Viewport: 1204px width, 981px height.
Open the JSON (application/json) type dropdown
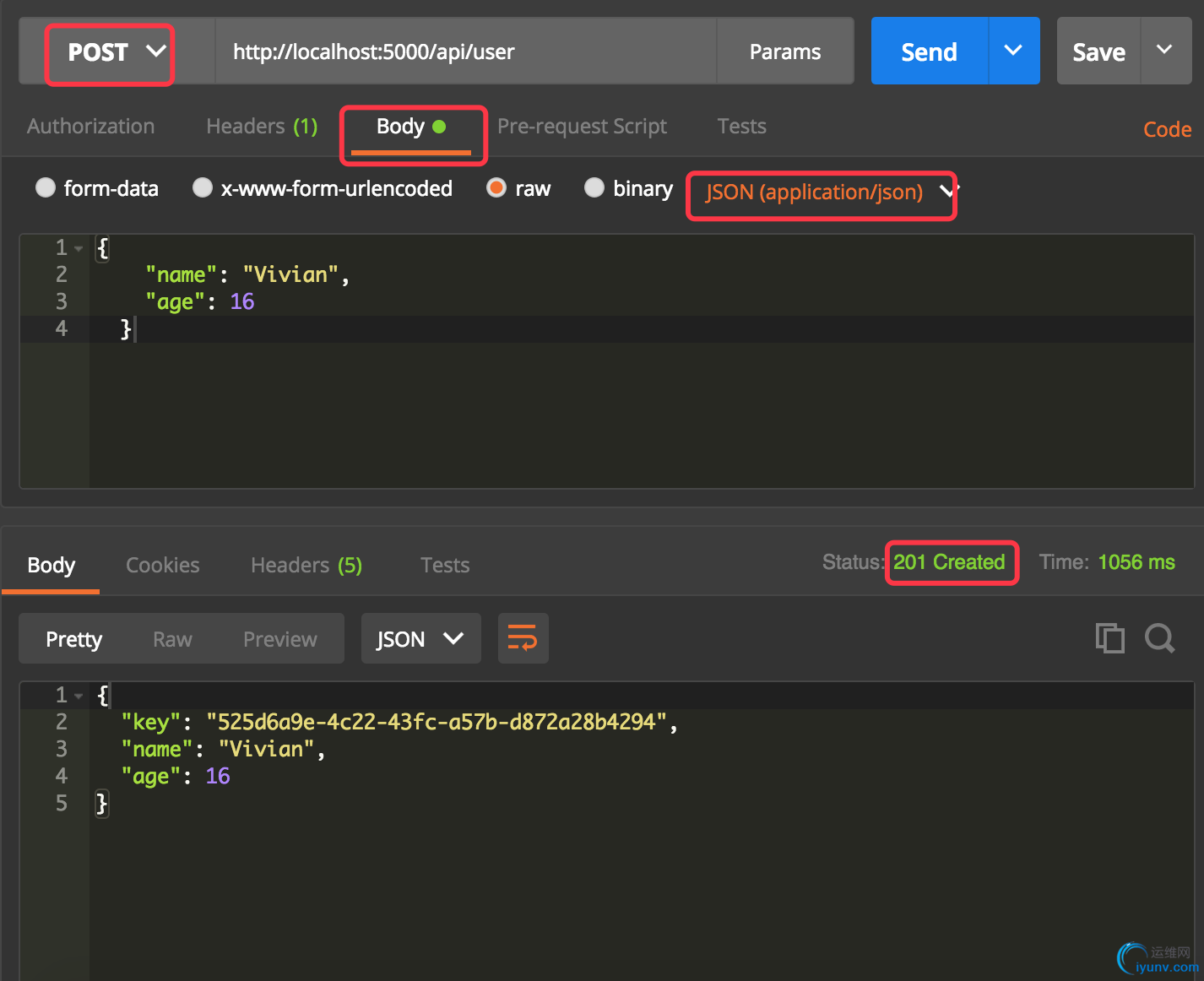(x=831, y=192)
